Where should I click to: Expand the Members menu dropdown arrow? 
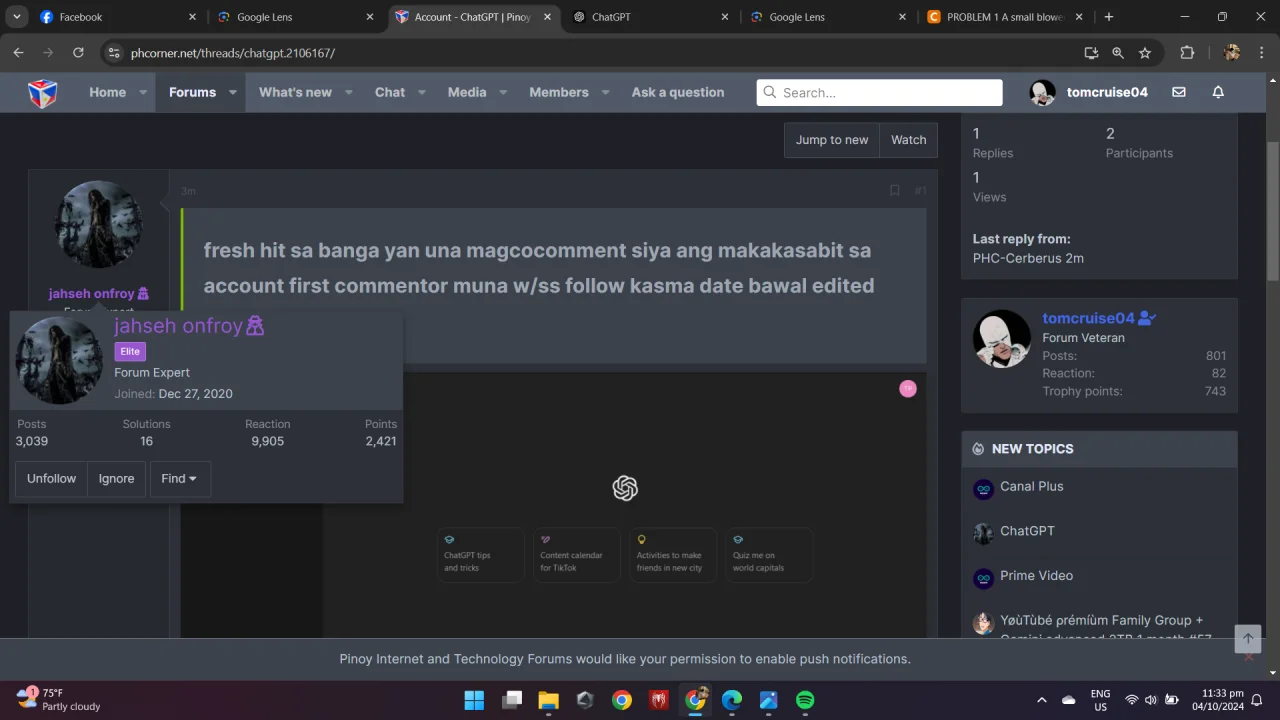tap(605, 92)
